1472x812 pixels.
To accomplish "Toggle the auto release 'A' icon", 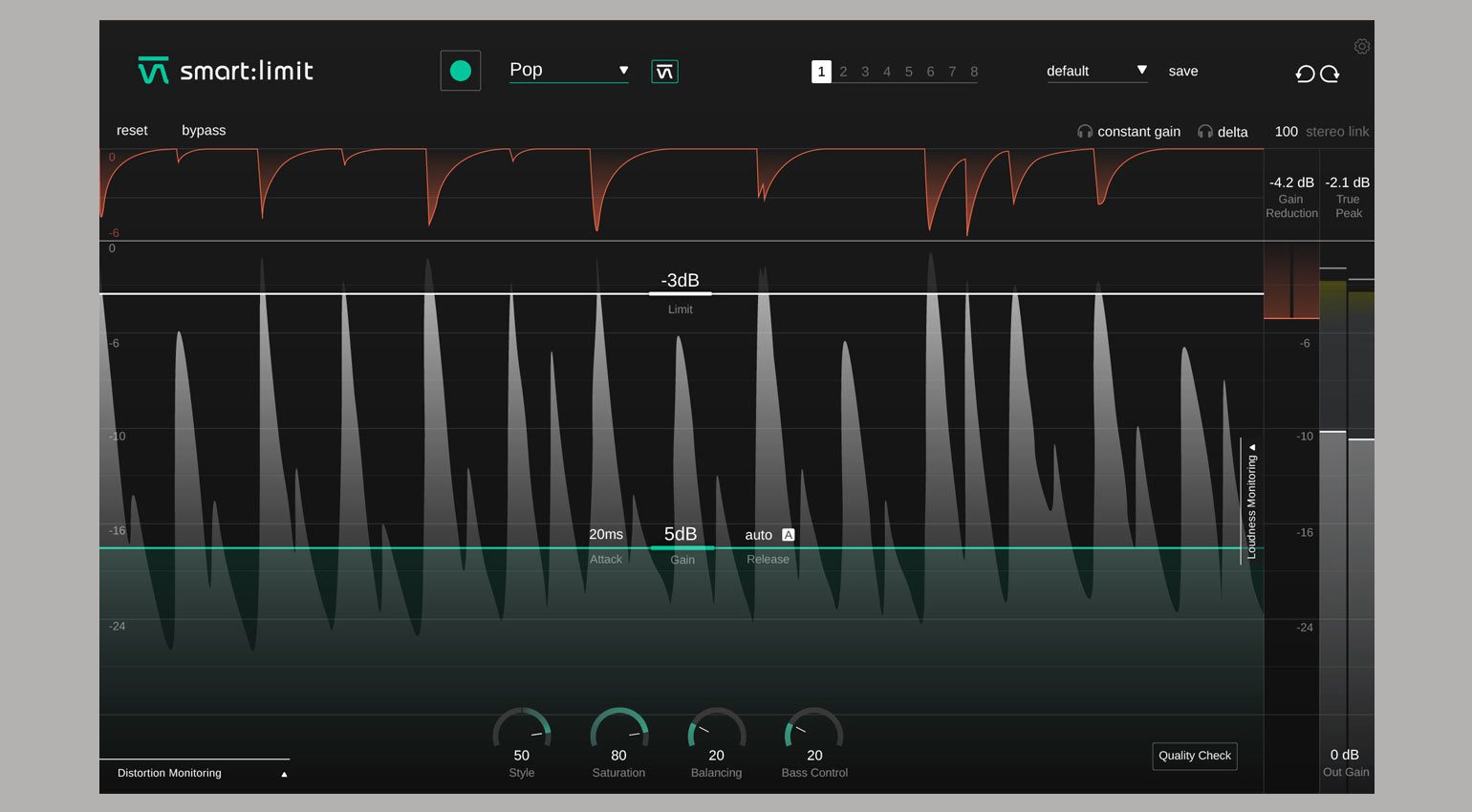I will tap(789, 535).
